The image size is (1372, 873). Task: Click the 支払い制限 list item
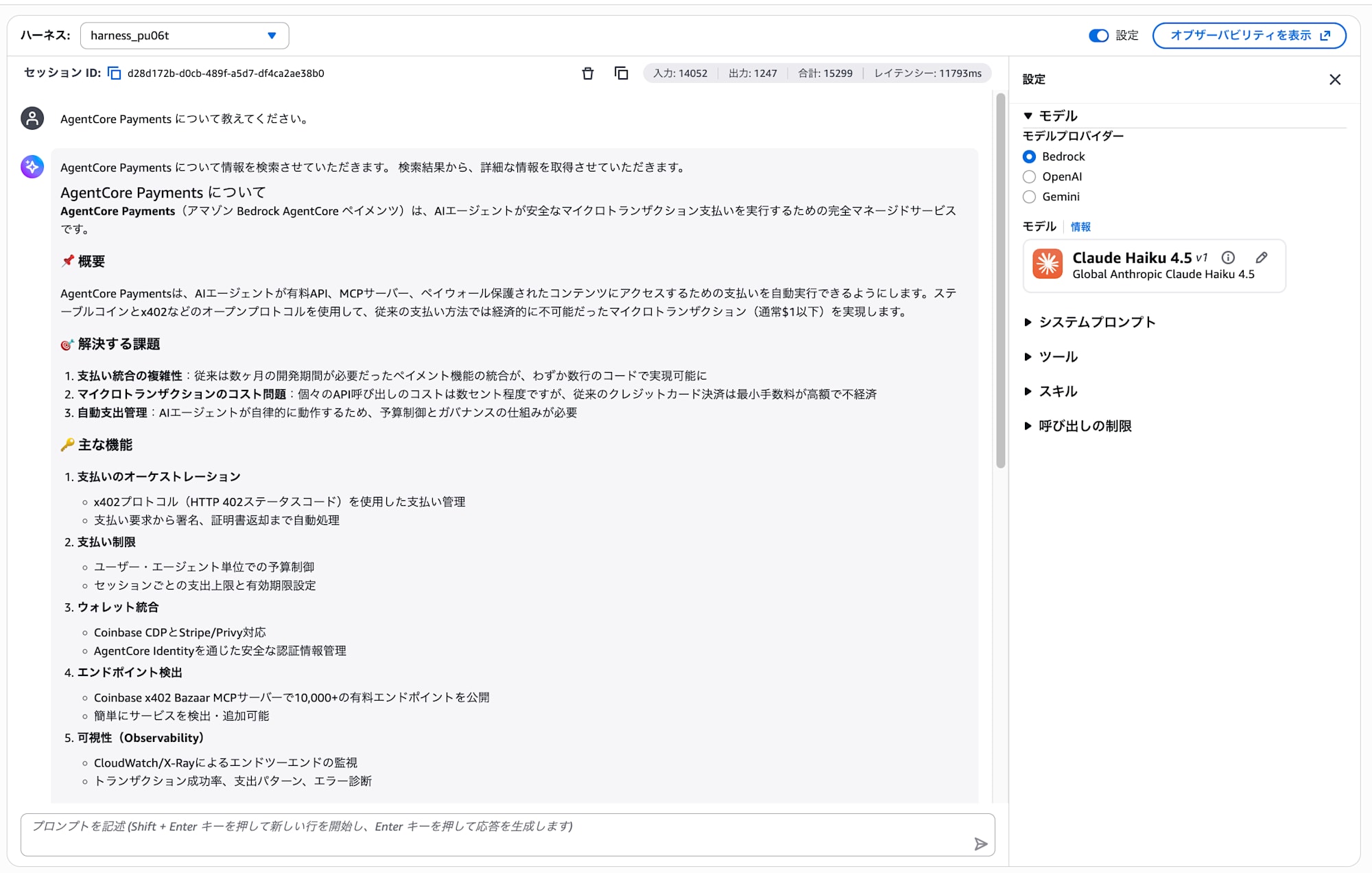coord(106,542)
